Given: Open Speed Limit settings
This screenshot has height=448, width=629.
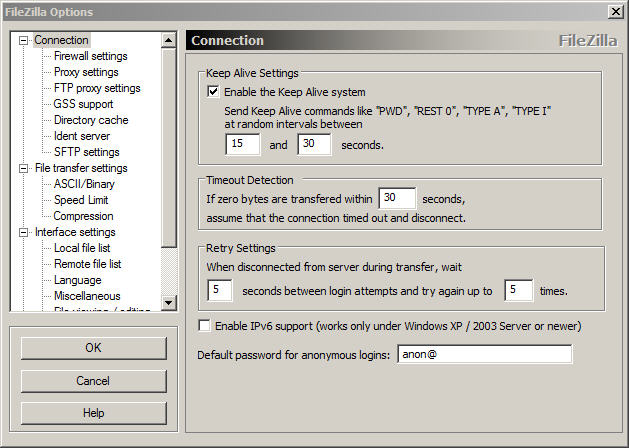Looking at the screenshot, I should pyautogui.click(x=81, y=200).
